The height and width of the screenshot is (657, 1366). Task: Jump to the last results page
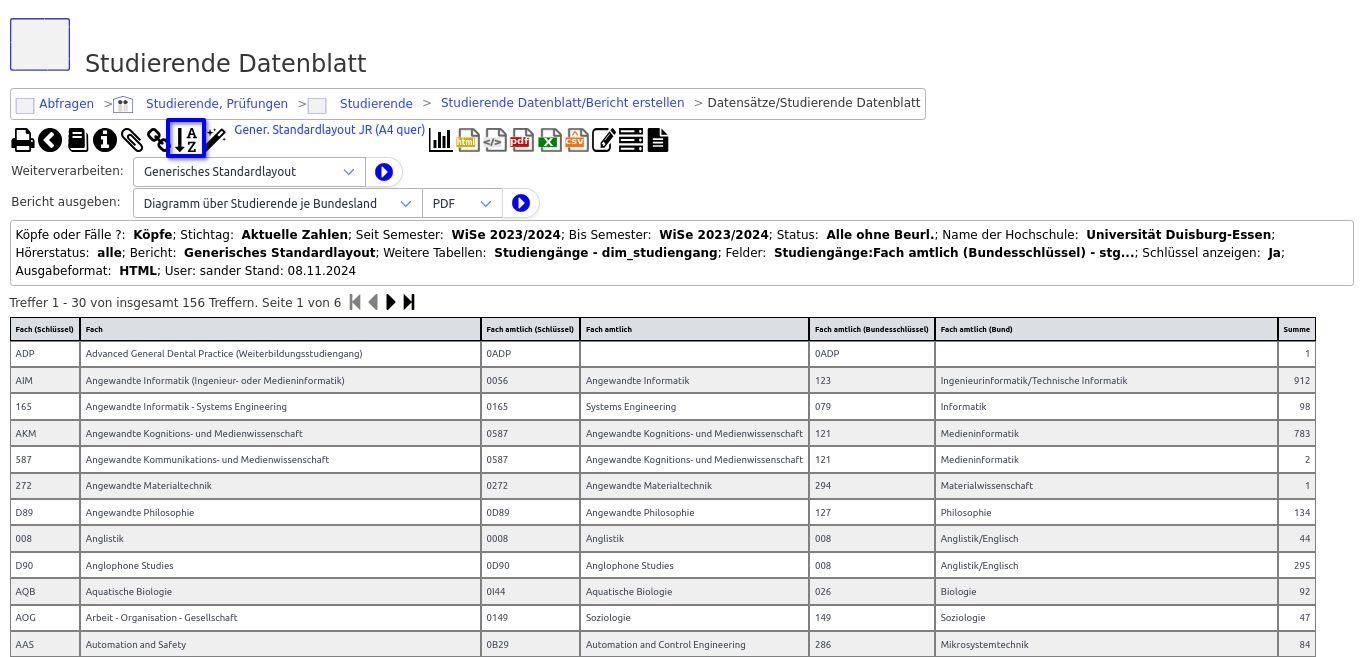[409, 303]
